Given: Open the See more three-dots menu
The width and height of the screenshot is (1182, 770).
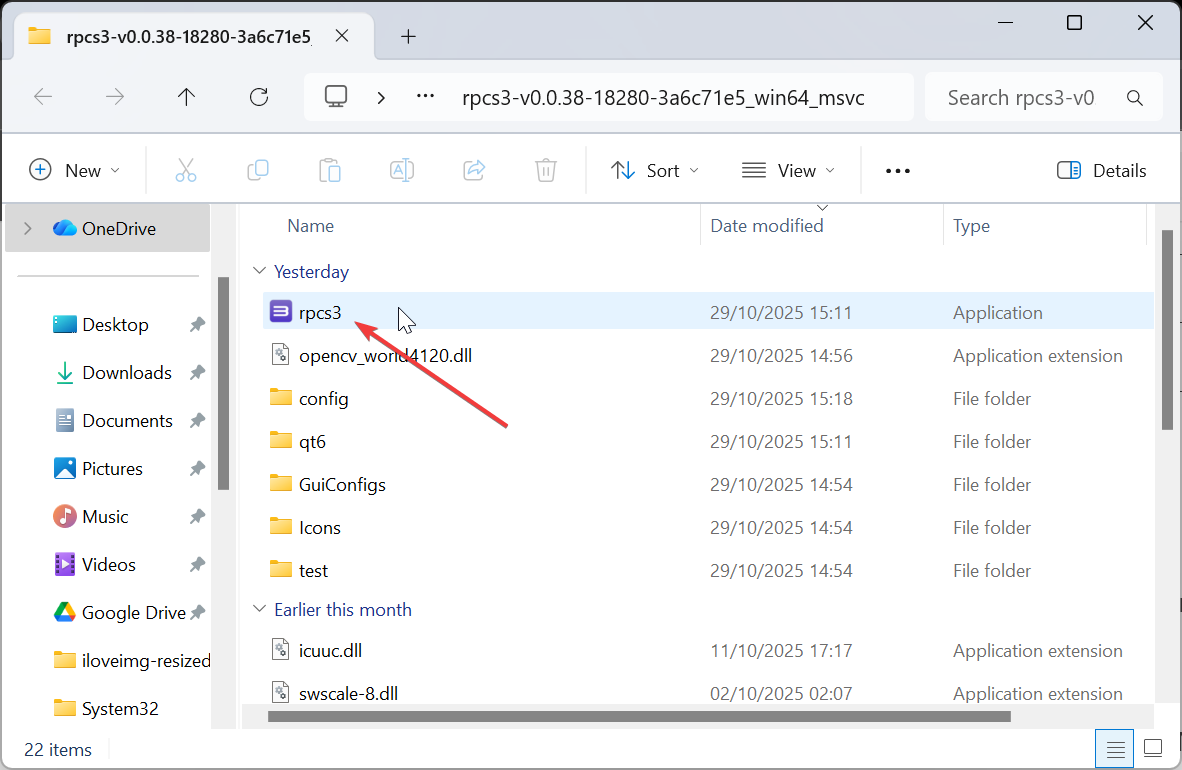Looking at the screenshot, I should [x=897, y=171].
